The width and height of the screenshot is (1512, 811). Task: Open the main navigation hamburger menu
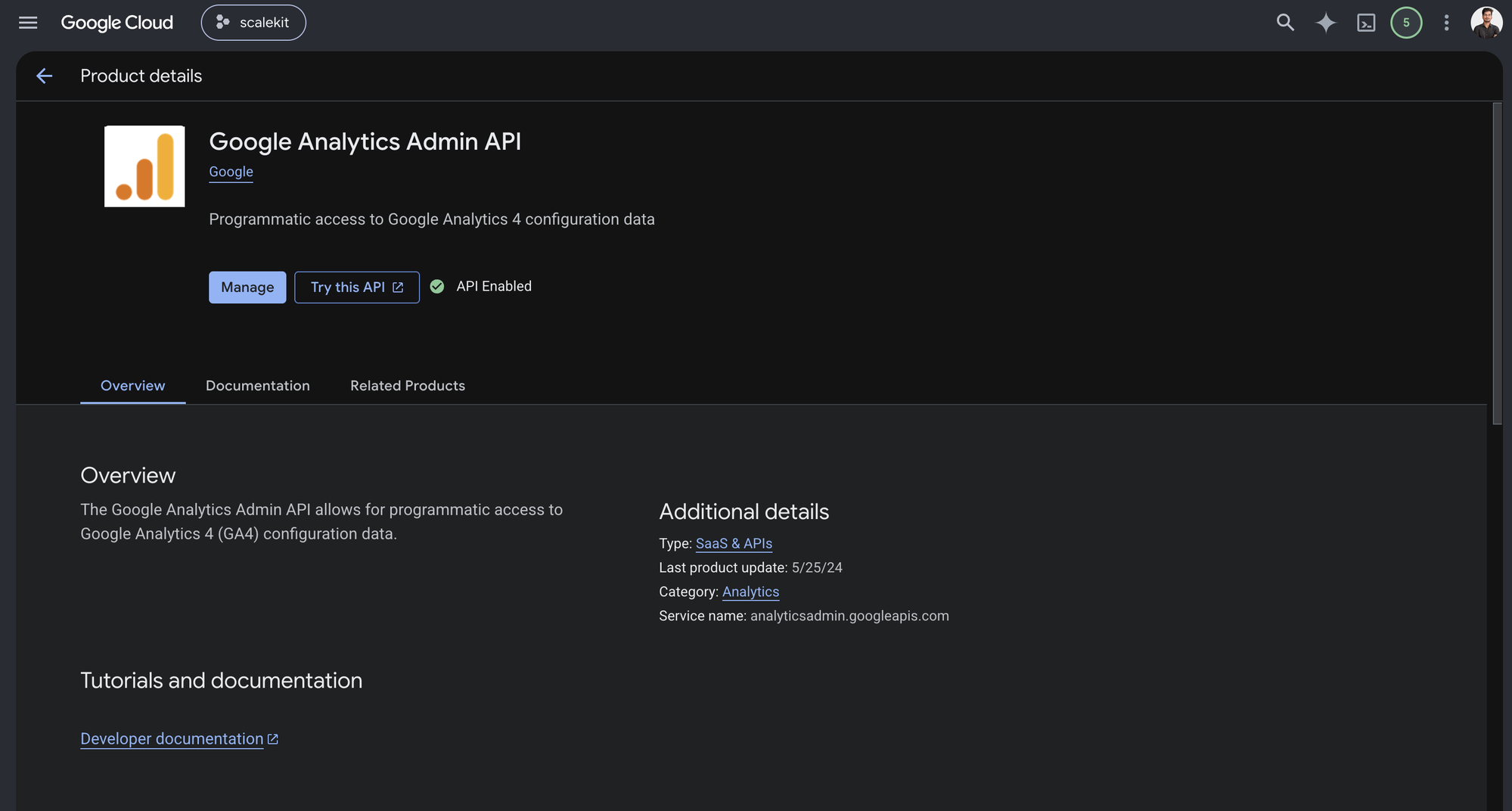click(x=28, y=23)
